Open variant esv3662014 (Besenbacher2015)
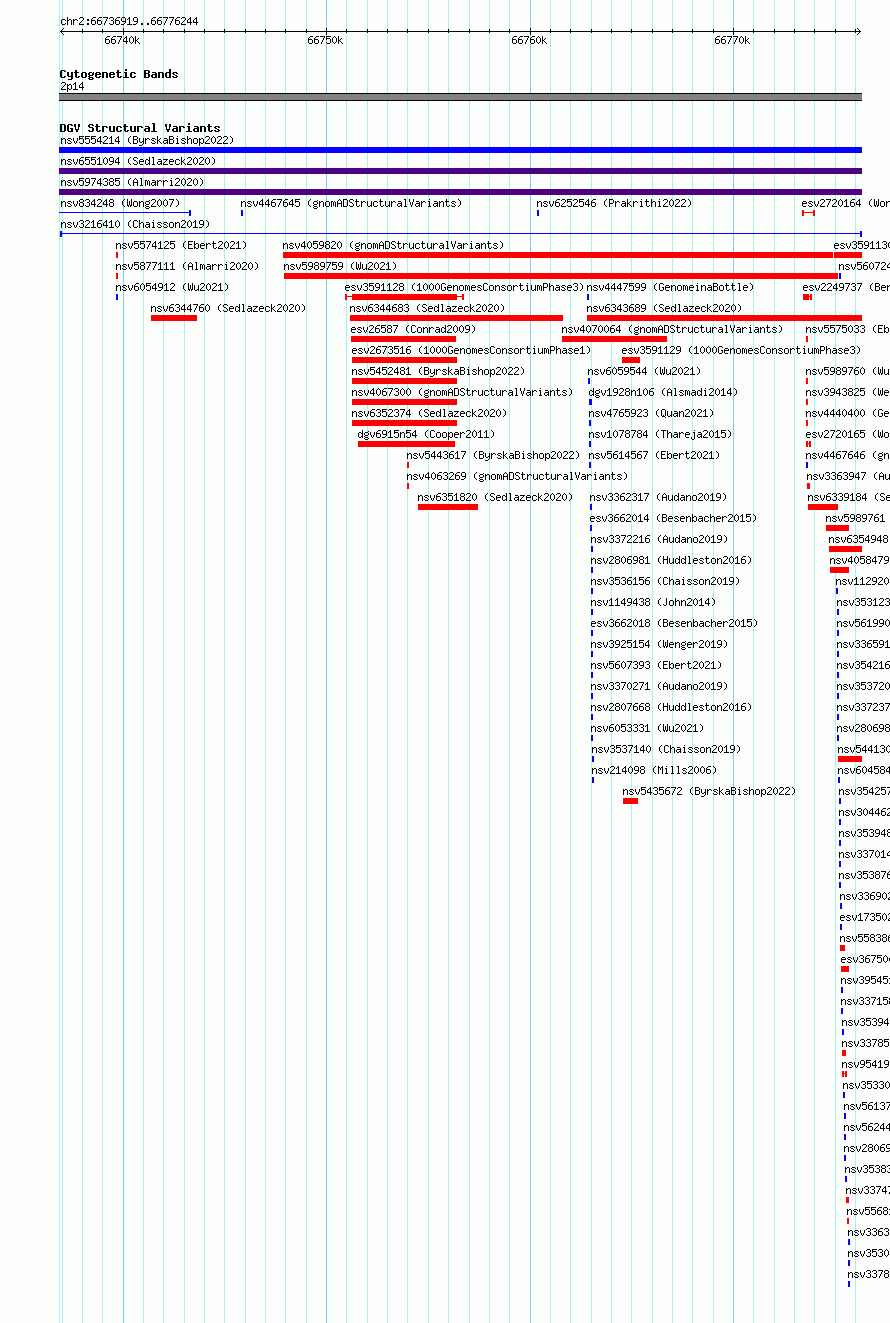 [673, 518]
